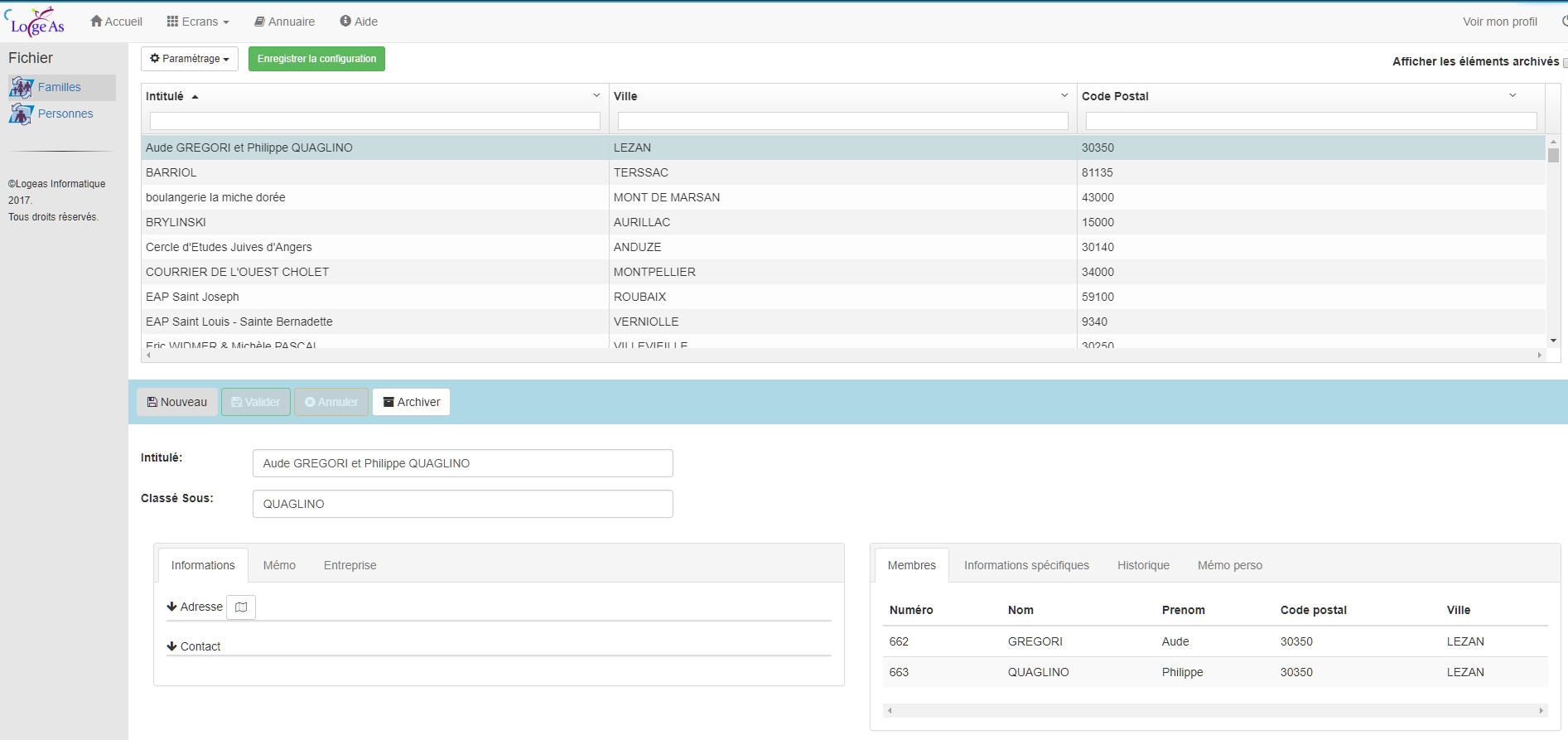The image size is (1568, 740).
Task: Open the address map icon button
Action: pos(241,607)
